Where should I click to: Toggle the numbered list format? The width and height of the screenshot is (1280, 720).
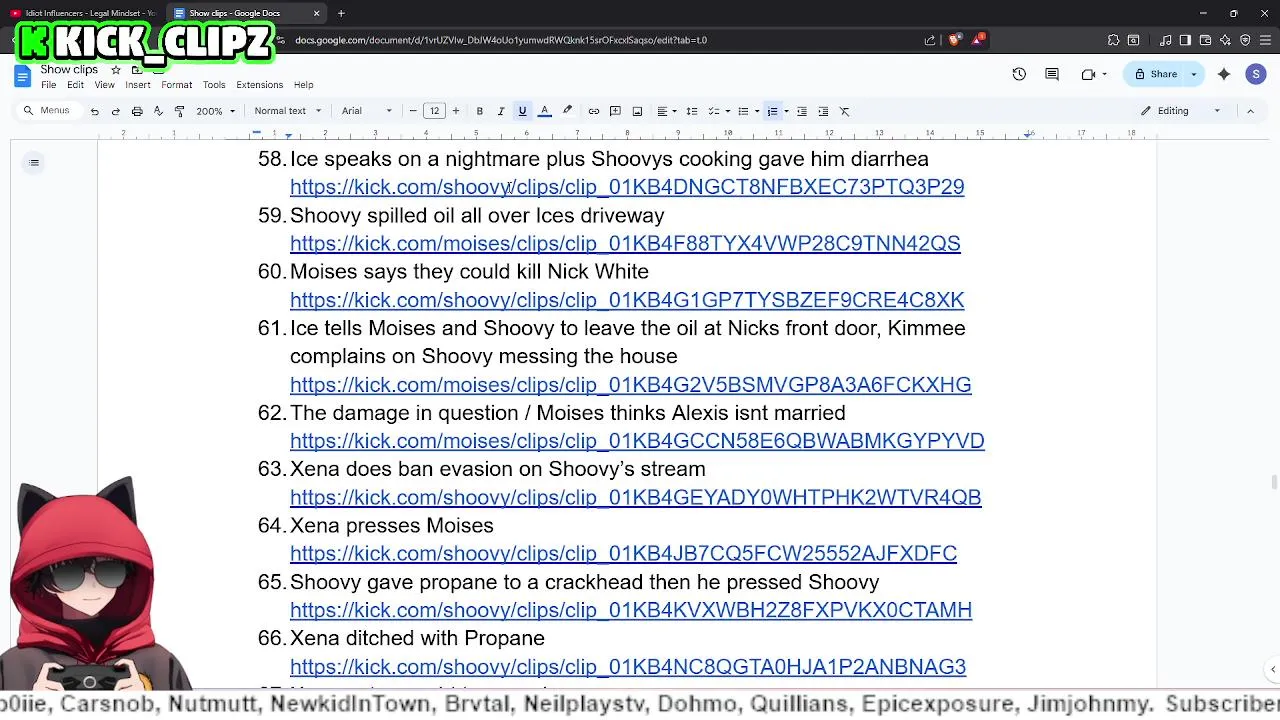pyautogui.click(x=772, y=111)
